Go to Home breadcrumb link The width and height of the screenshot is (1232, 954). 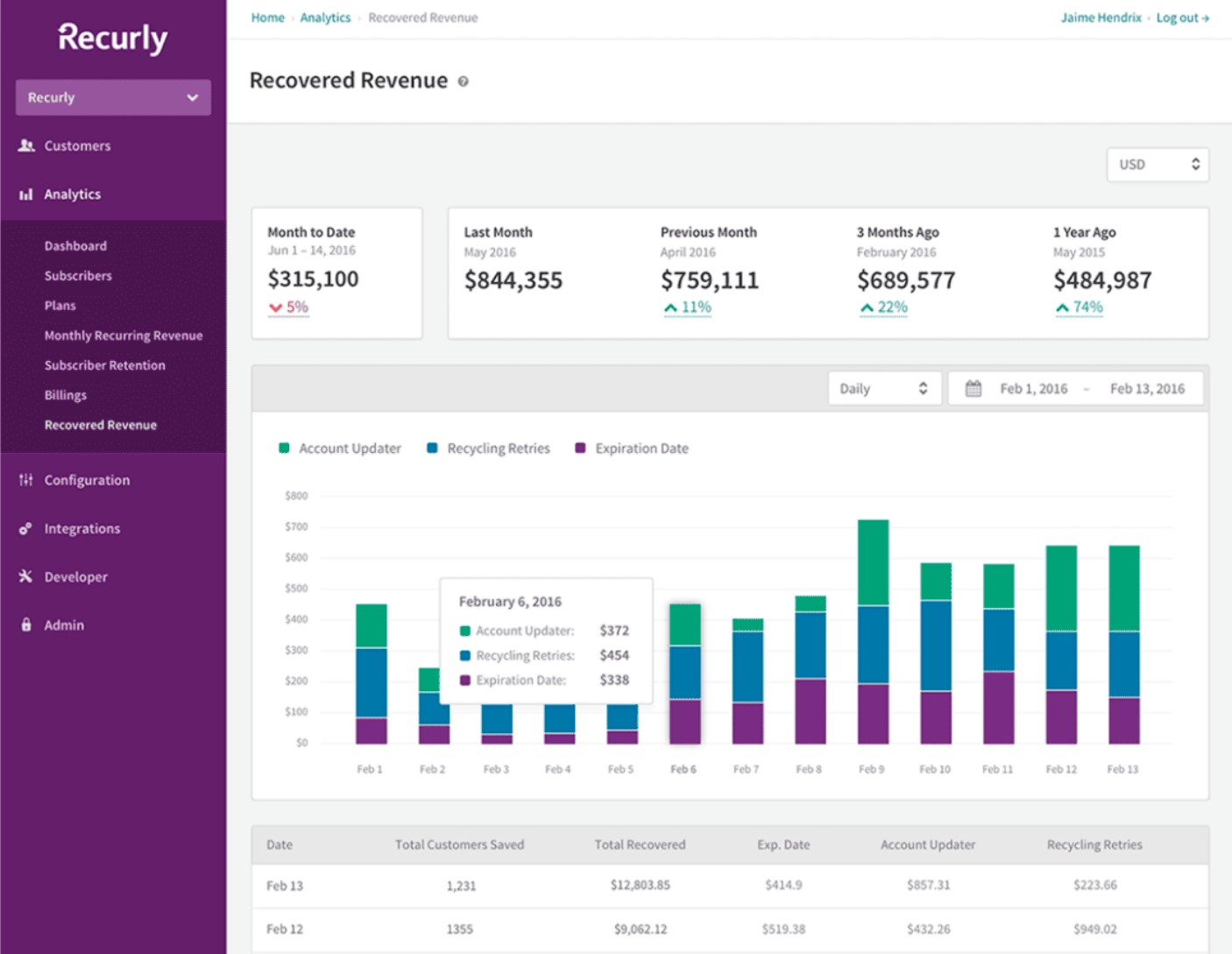pyautogui.click(x=267, y=18)
